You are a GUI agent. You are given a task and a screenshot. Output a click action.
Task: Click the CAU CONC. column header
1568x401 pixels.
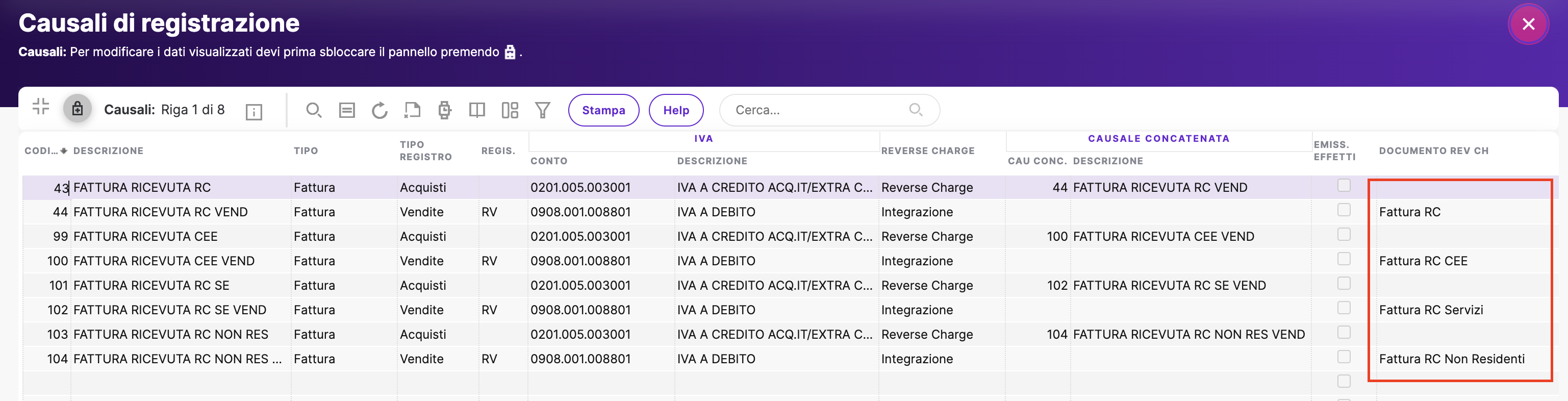coord(1036,161)
